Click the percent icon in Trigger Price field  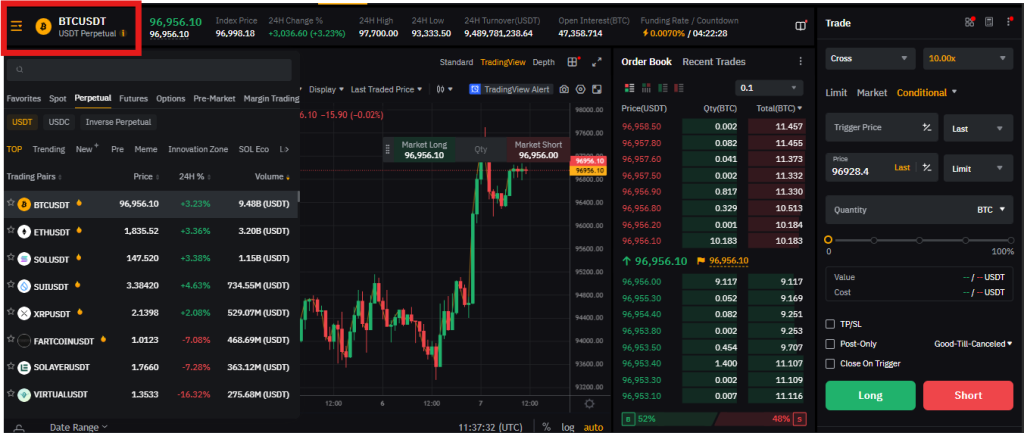[x=927, y=127]
